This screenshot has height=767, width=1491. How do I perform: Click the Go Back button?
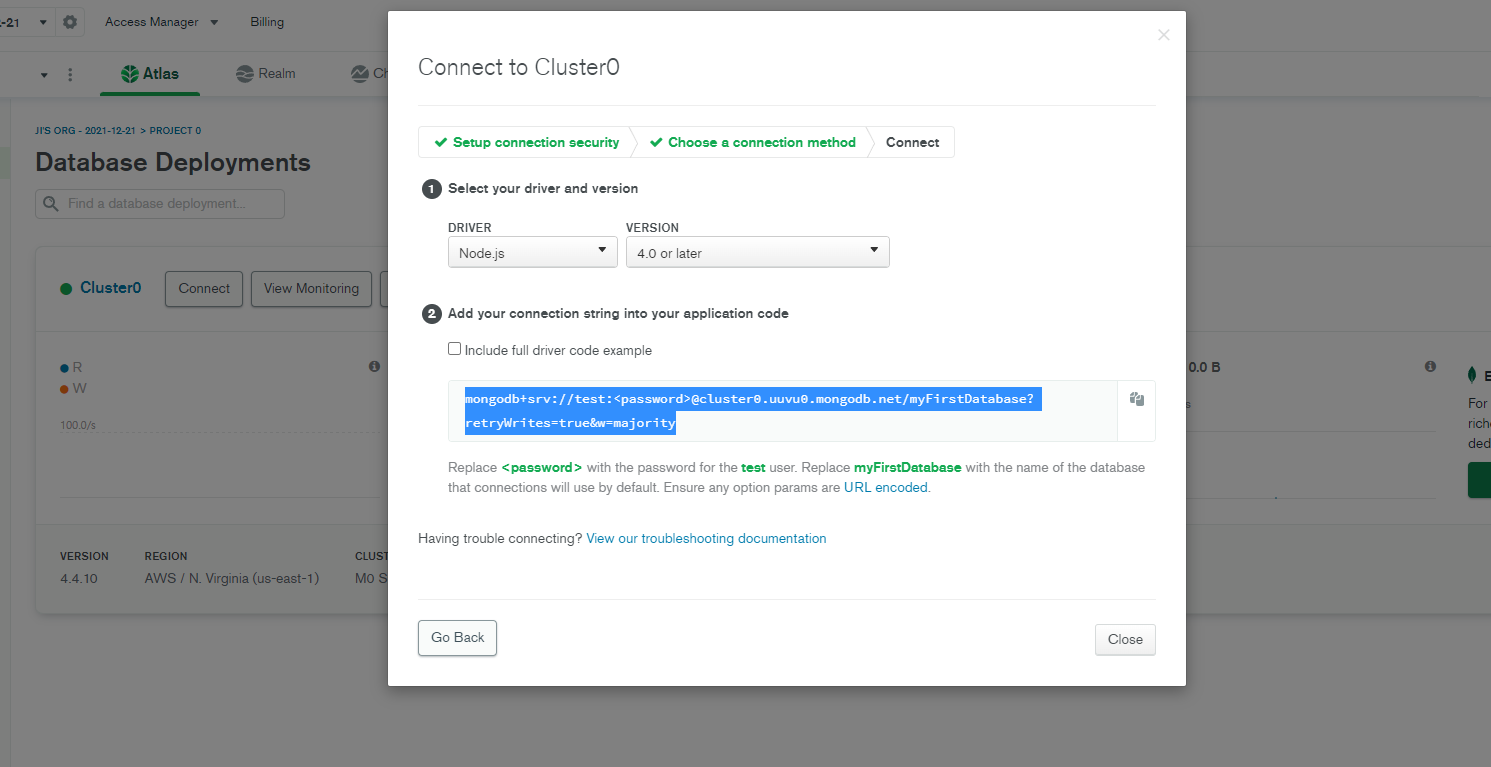[x=457, y=638]
